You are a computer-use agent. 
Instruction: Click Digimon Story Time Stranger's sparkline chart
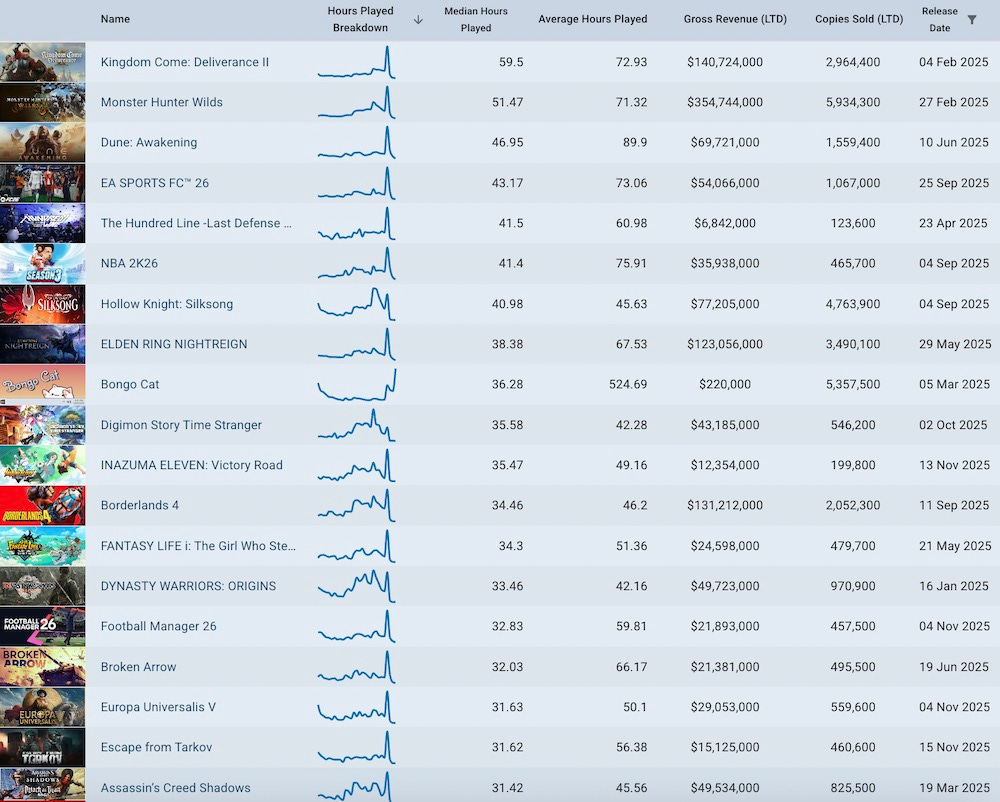click(x=357, y=425)
